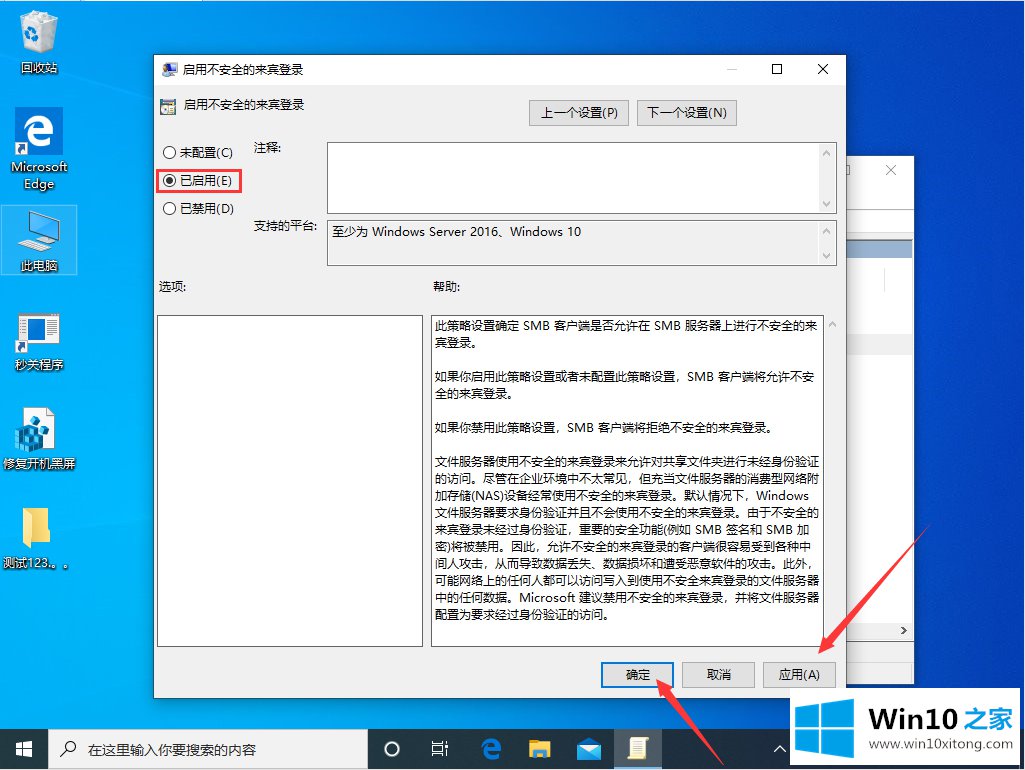Image resolution: width=1025 pixels, height=770 pixels.
Task: Click the supported platform text field
Action: pos(573,243)
